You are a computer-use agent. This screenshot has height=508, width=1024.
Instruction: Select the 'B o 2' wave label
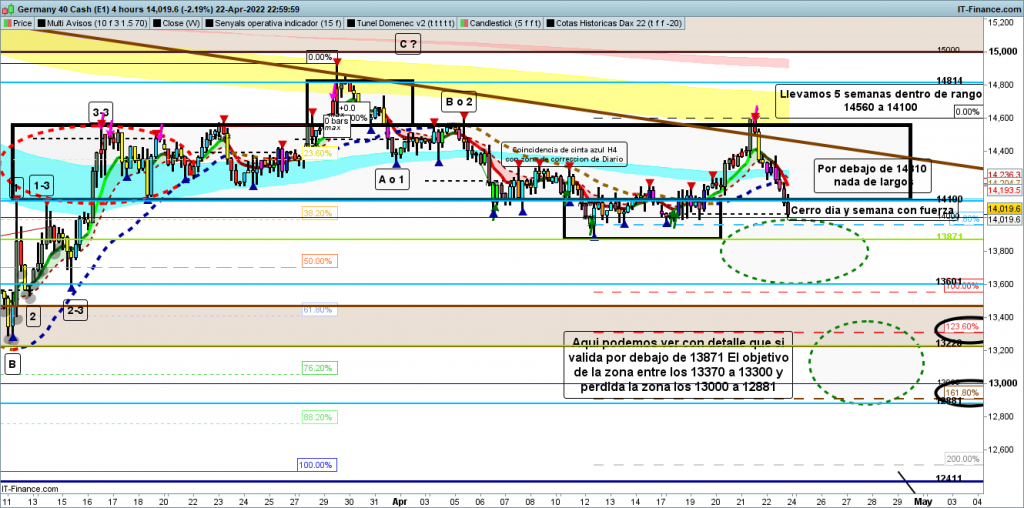pyautogui.click(x=458, y=102)
